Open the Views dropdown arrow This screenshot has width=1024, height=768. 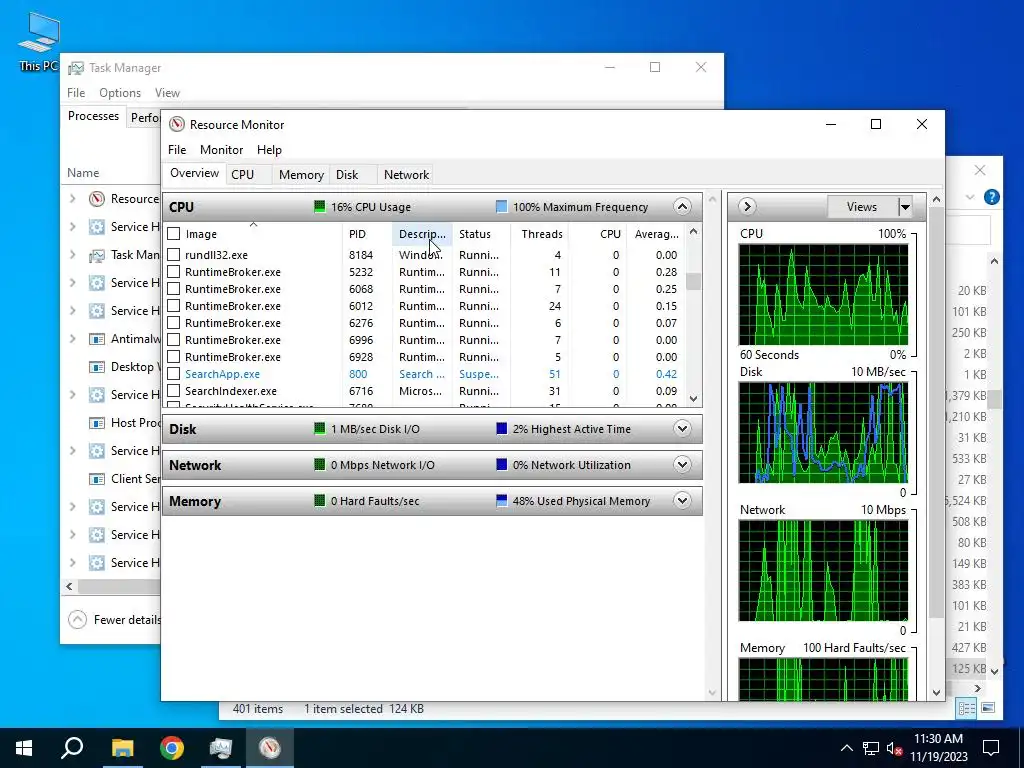904,207
